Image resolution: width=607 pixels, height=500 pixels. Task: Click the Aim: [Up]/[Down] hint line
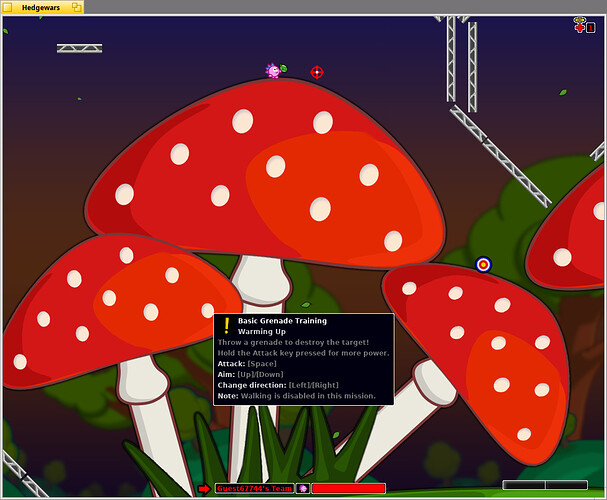point(250,375)
